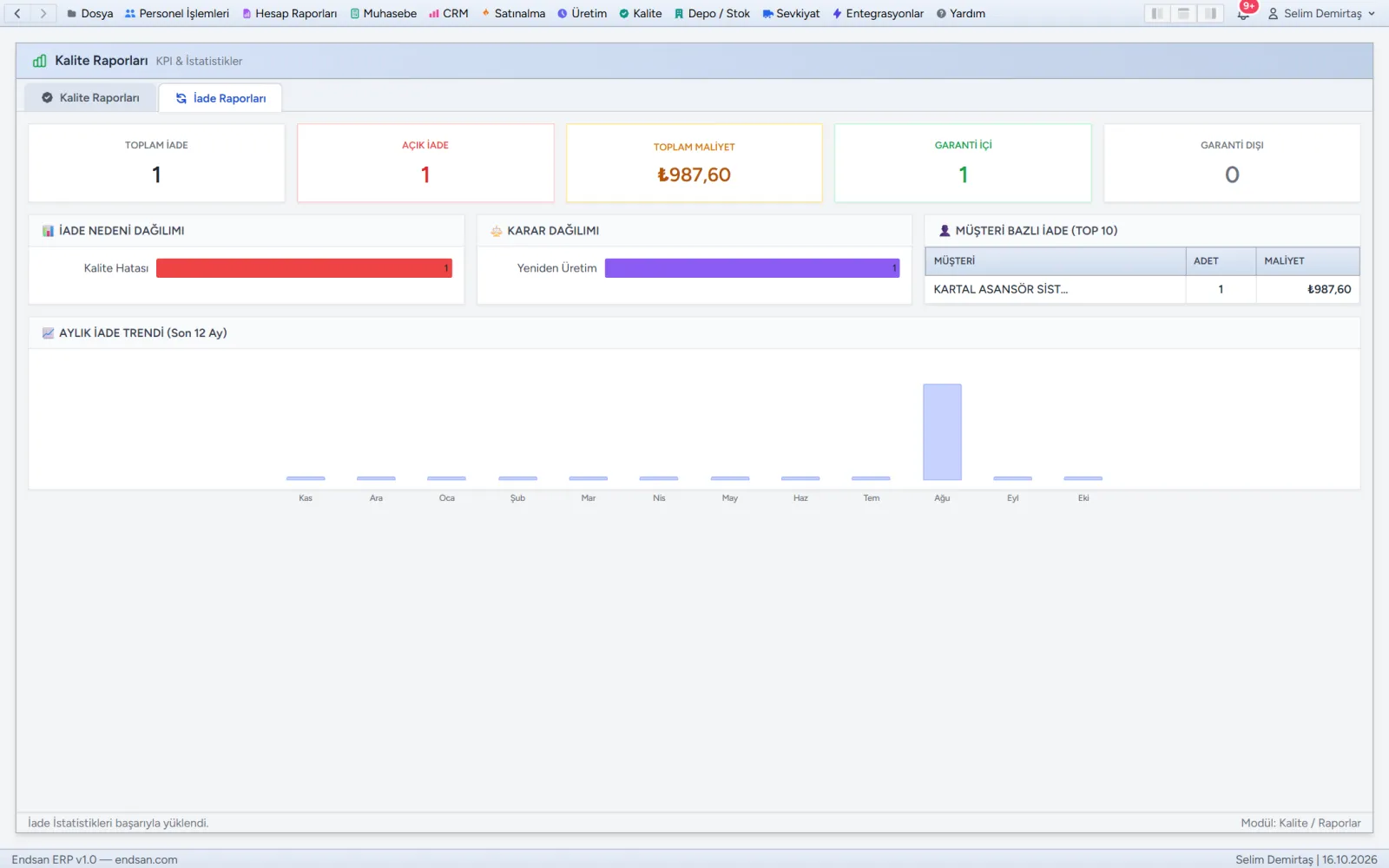Open the CRM menu

point(449,13)
